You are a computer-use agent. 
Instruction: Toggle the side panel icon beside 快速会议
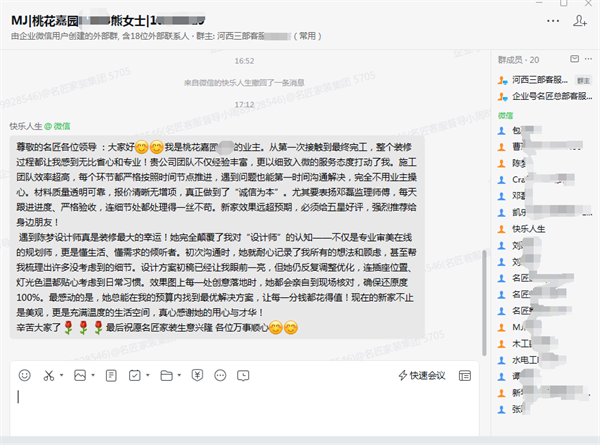pyautogui.click(x=465, y=376)
